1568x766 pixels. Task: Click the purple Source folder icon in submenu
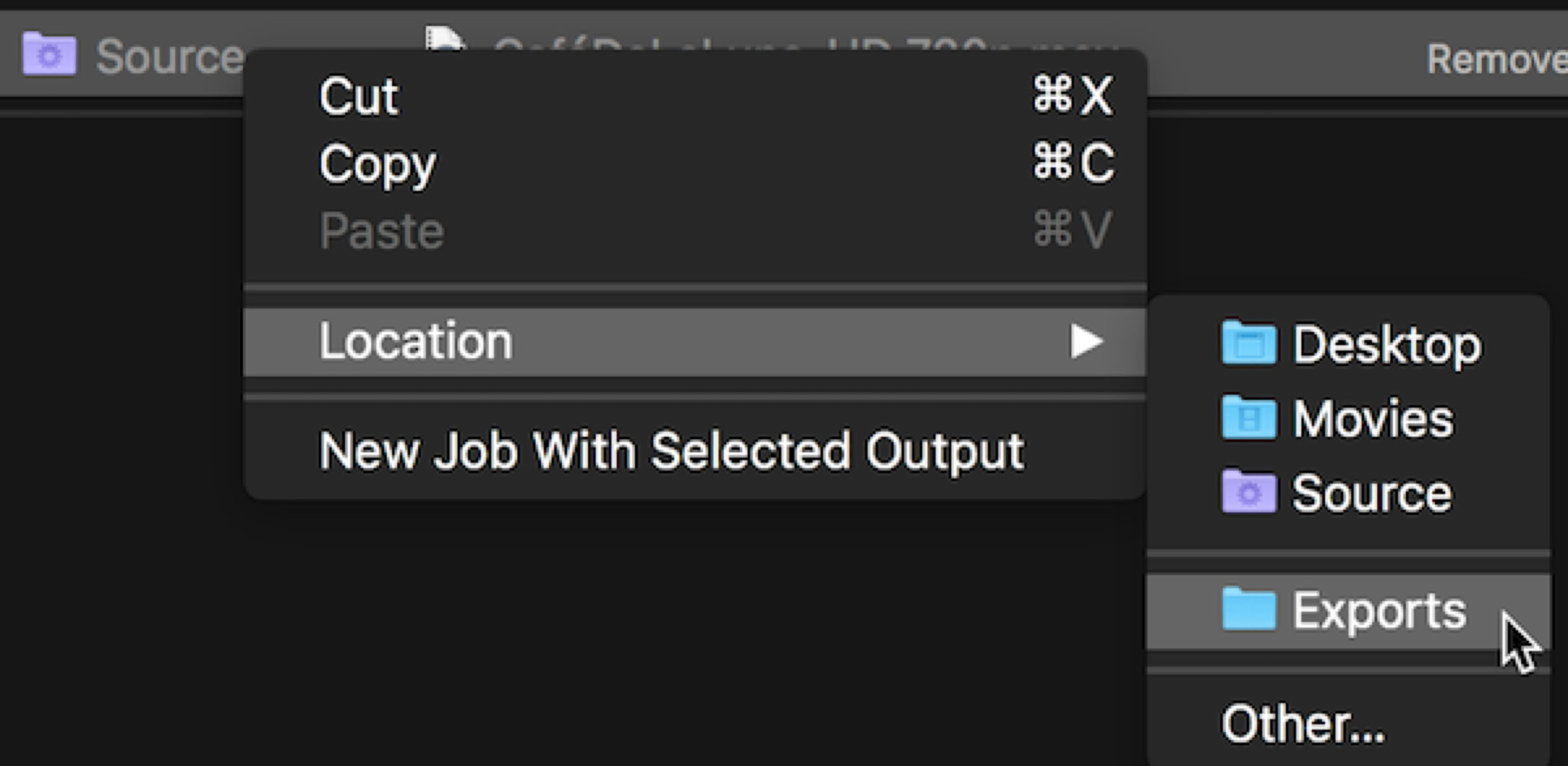coord(1248,492)
